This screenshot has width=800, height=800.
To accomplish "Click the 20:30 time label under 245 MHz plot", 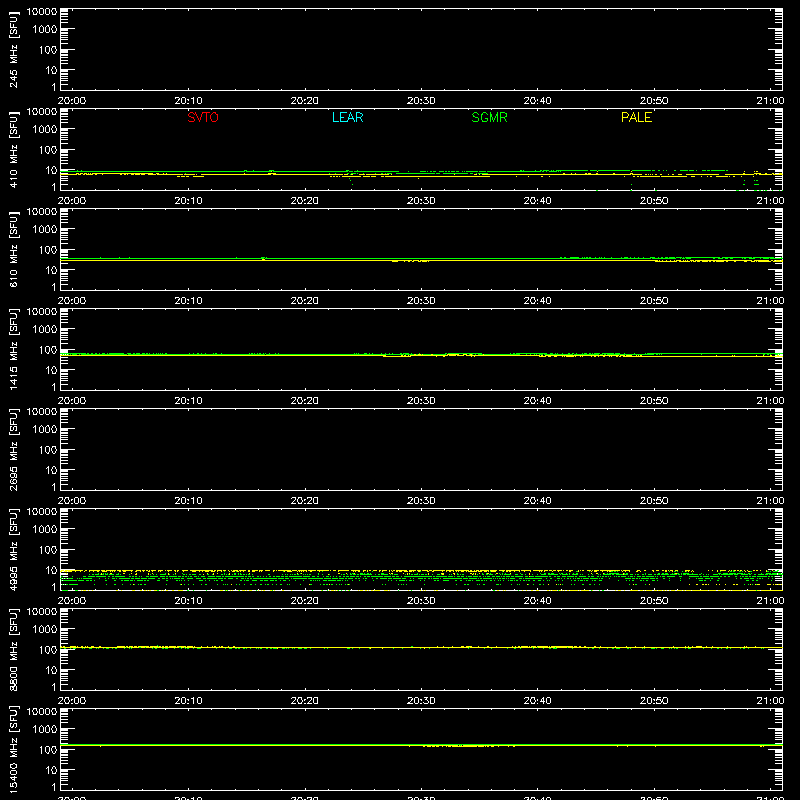I will tap(421, 101).
